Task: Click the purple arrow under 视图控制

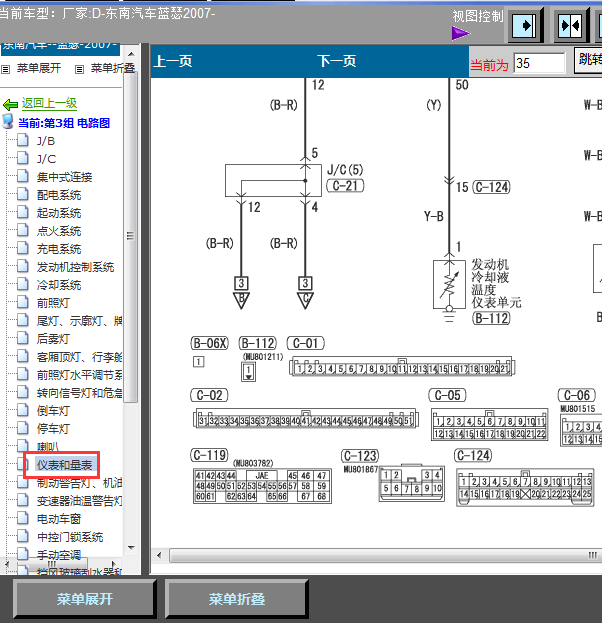Action: pyautogui.click(x=460, y=33)
